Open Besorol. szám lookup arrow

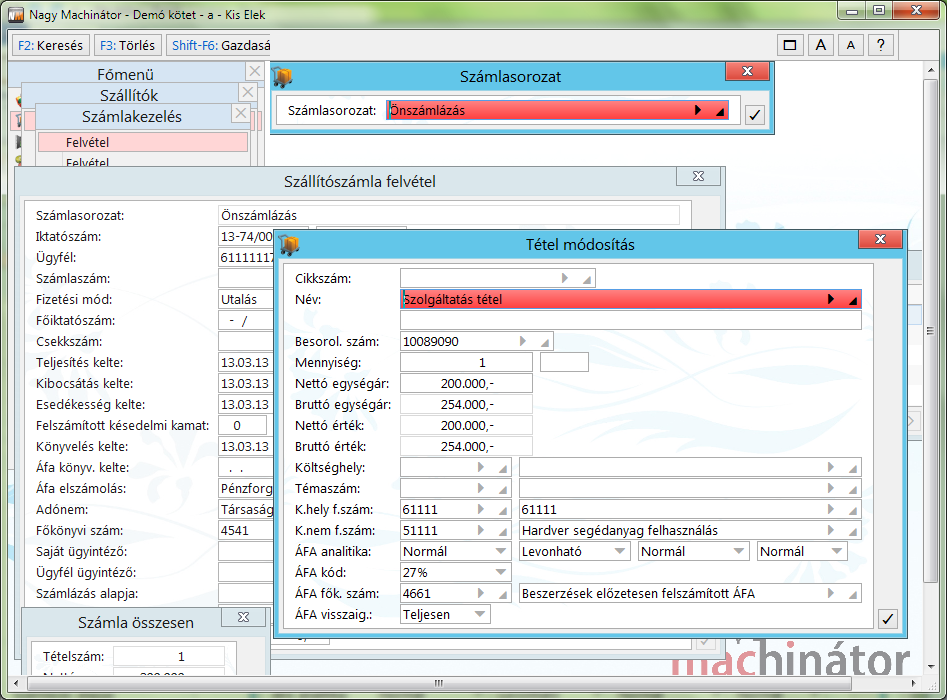click(x=522, y=341)
